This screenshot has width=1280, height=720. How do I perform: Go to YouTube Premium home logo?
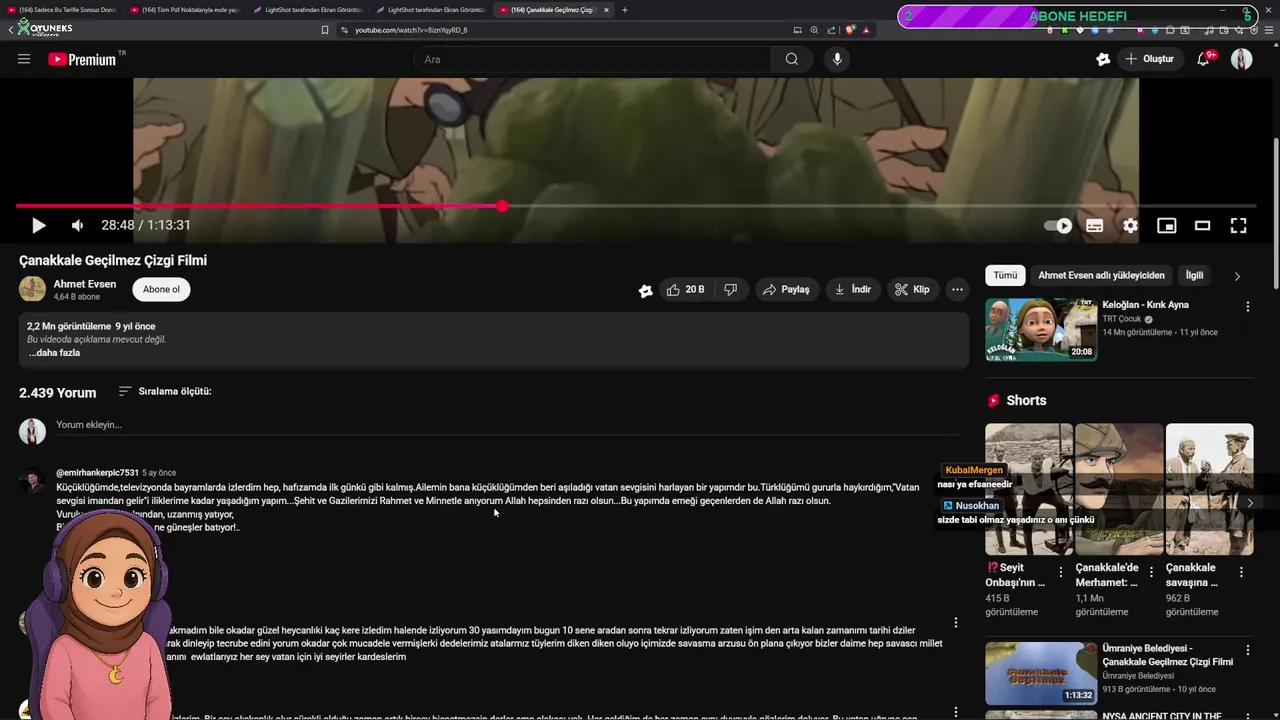tap(84, 59)
